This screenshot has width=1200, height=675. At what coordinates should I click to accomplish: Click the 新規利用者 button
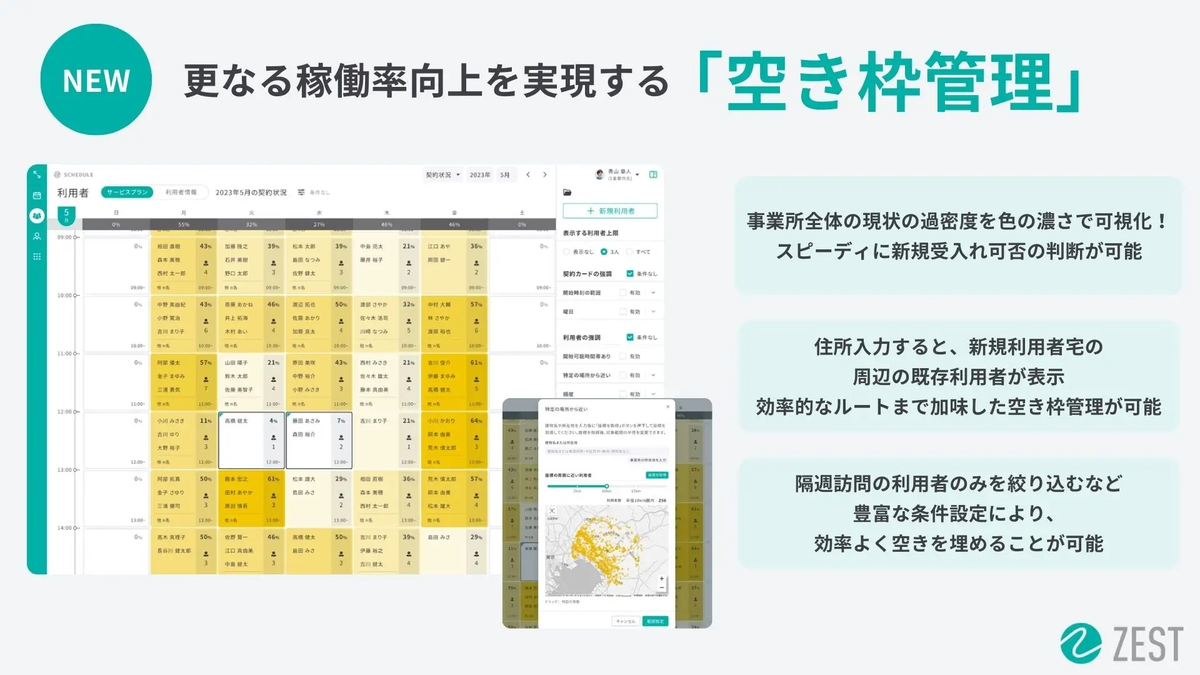click(610, 211)
